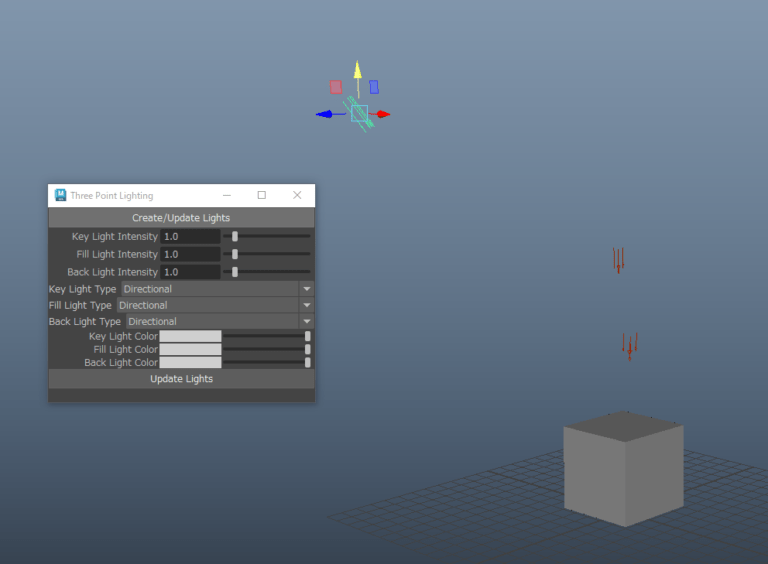This screenshot has width=768, height=564.
Task: Expand the Fill Light Type dropdown
Action: tap(214, 305)
